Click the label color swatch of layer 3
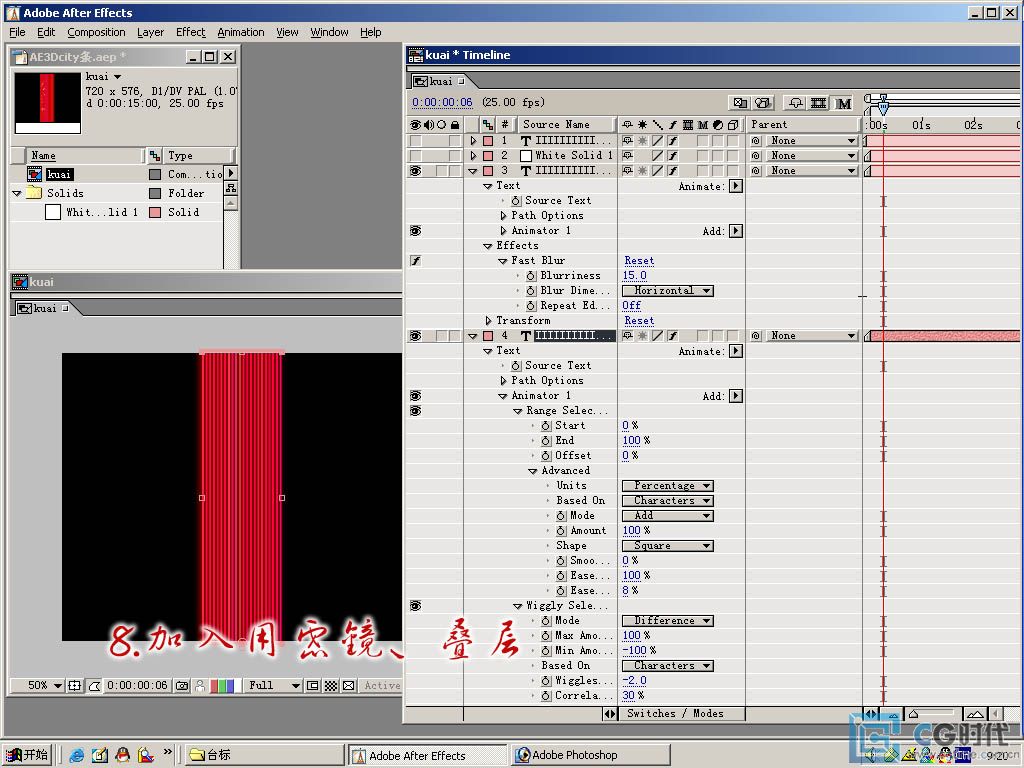Viewport: 1024px width, 768px height. [x=488, y=170]
